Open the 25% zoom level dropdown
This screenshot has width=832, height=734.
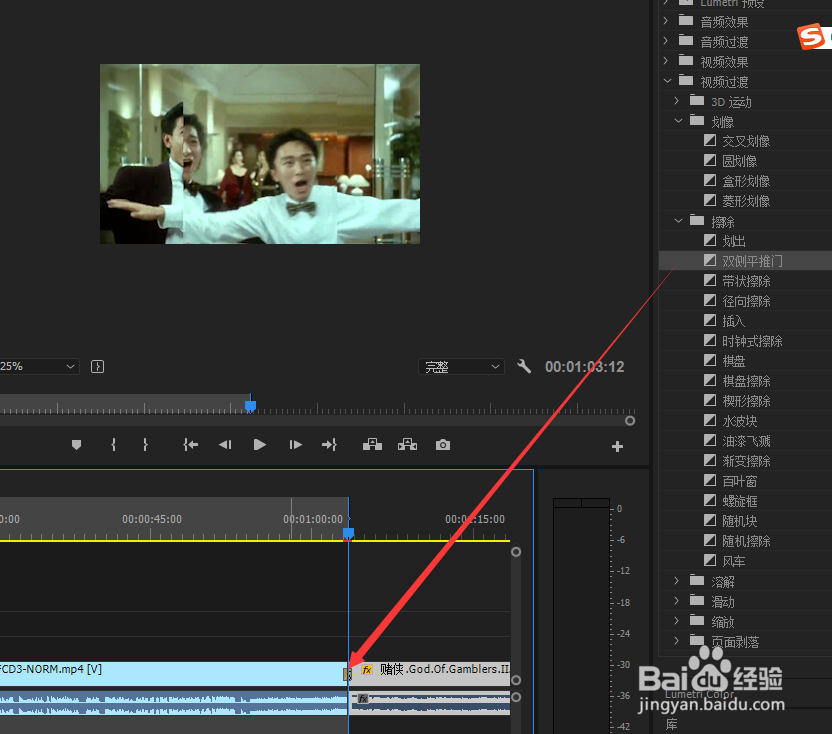point(38,366)
